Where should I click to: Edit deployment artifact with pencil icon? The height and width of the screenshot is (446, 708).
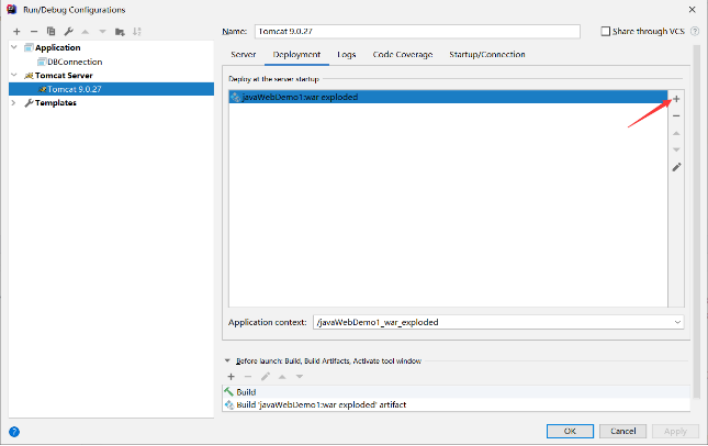tap(676, 167)
